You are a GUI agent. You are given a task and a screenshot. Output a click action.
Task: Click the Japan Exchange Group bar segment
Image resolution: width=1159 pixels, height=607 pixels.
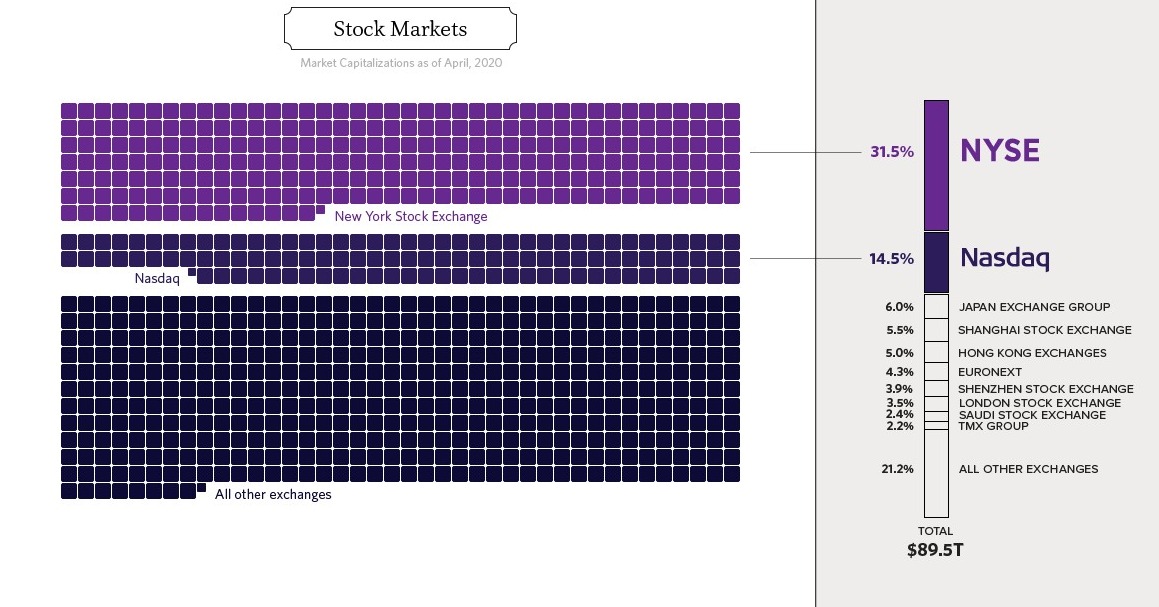[936, 306]
